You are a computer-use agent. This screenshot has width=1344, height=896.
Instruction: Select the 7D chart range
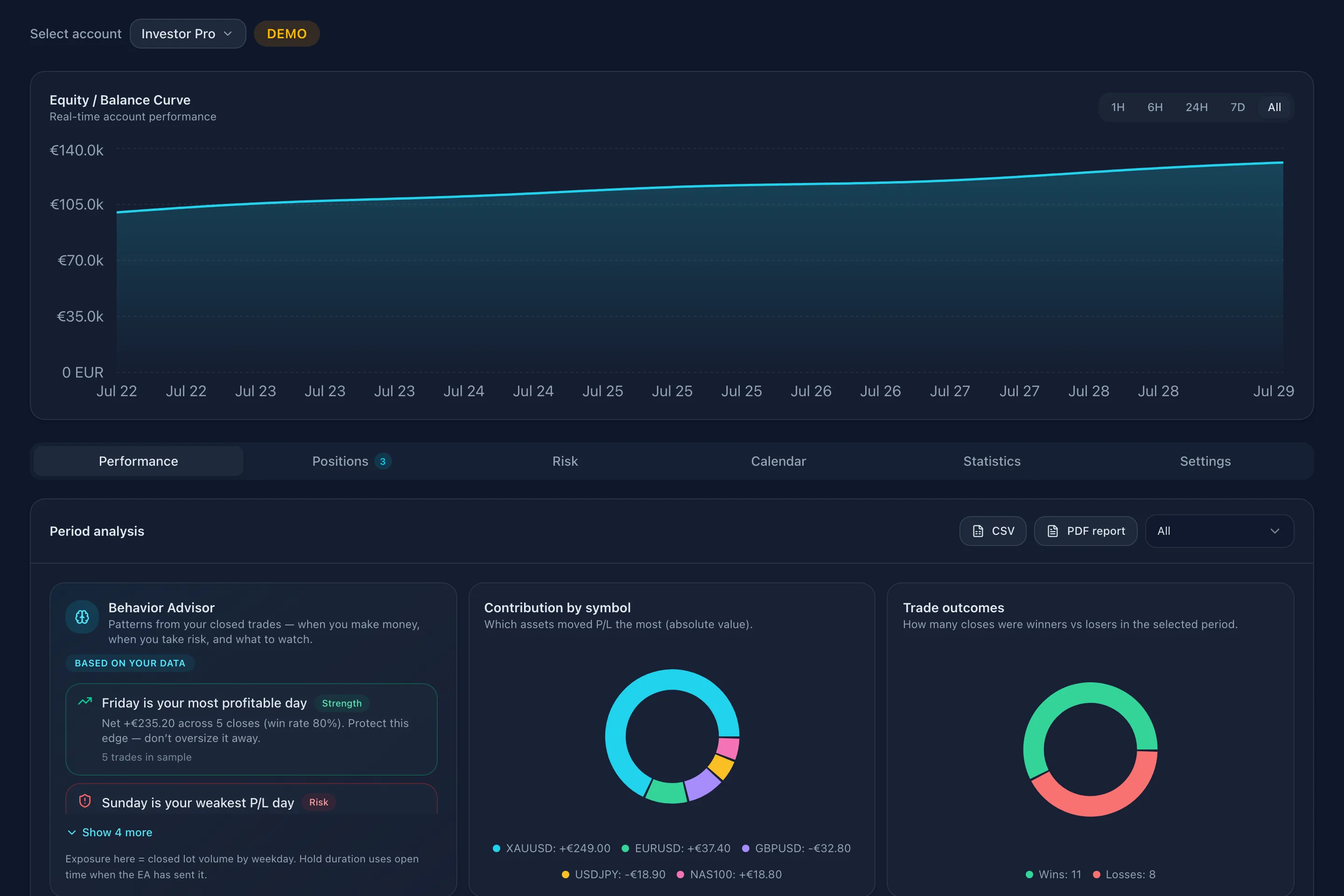coord(1238,107)
